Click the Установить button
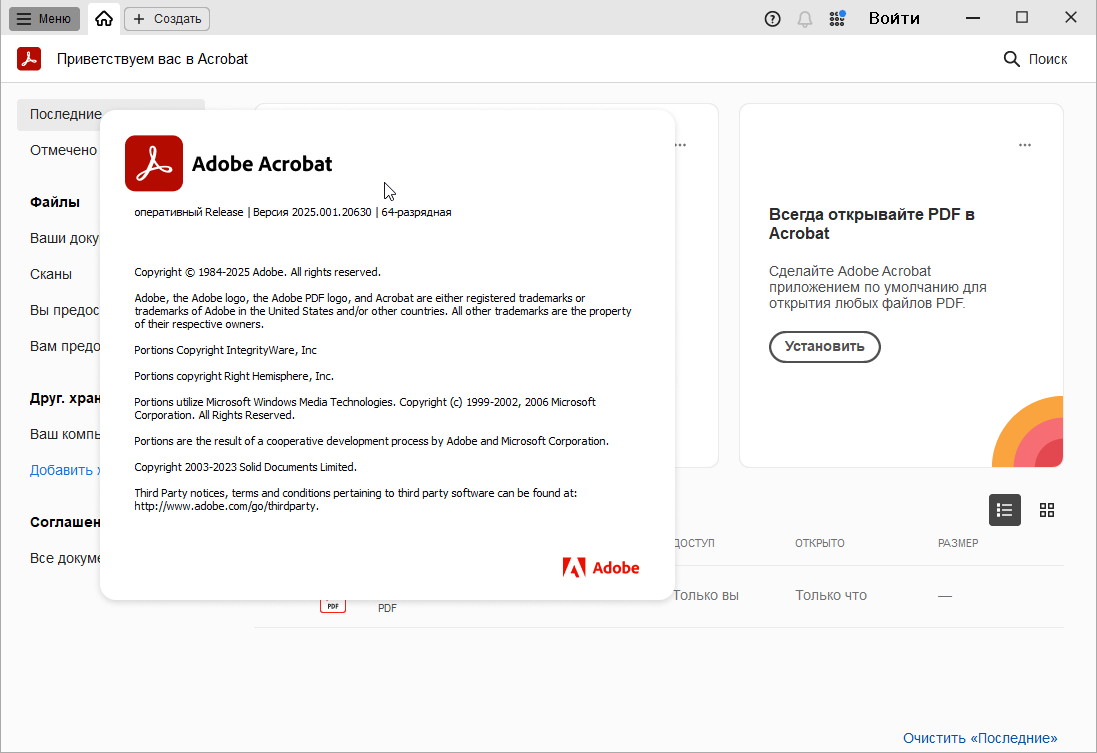Image resolution: width=1097 pixels, height=753 pixels. (824, 346)
